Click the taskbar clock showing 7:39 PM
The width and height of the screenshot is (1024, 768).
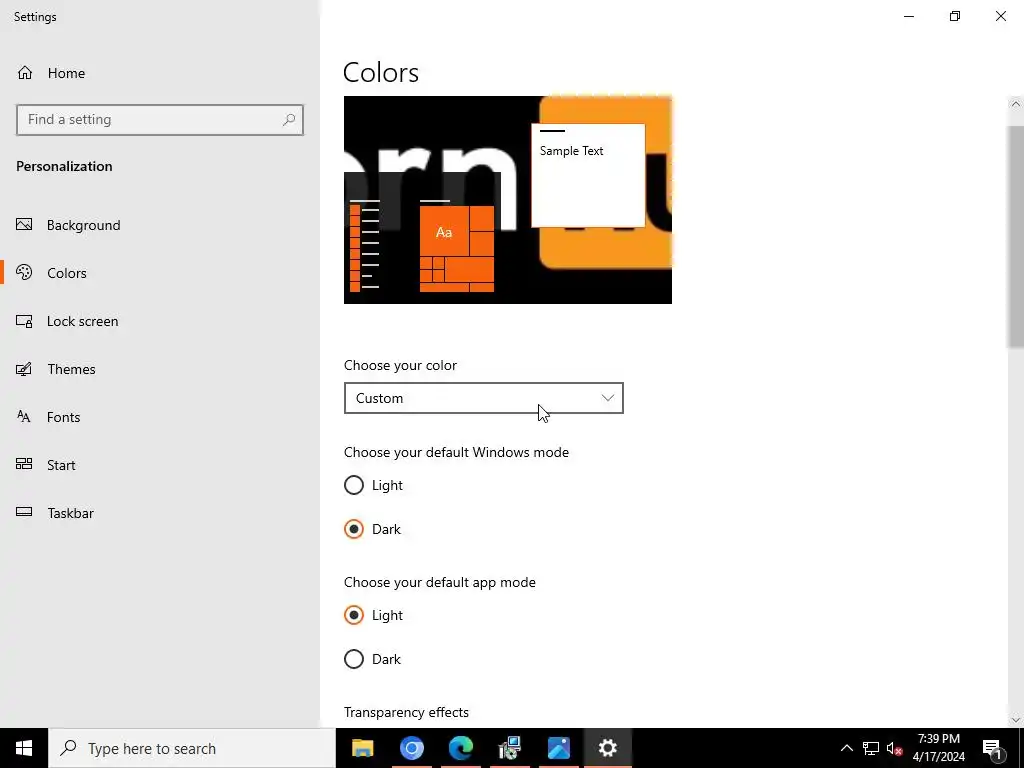(938, 748)
